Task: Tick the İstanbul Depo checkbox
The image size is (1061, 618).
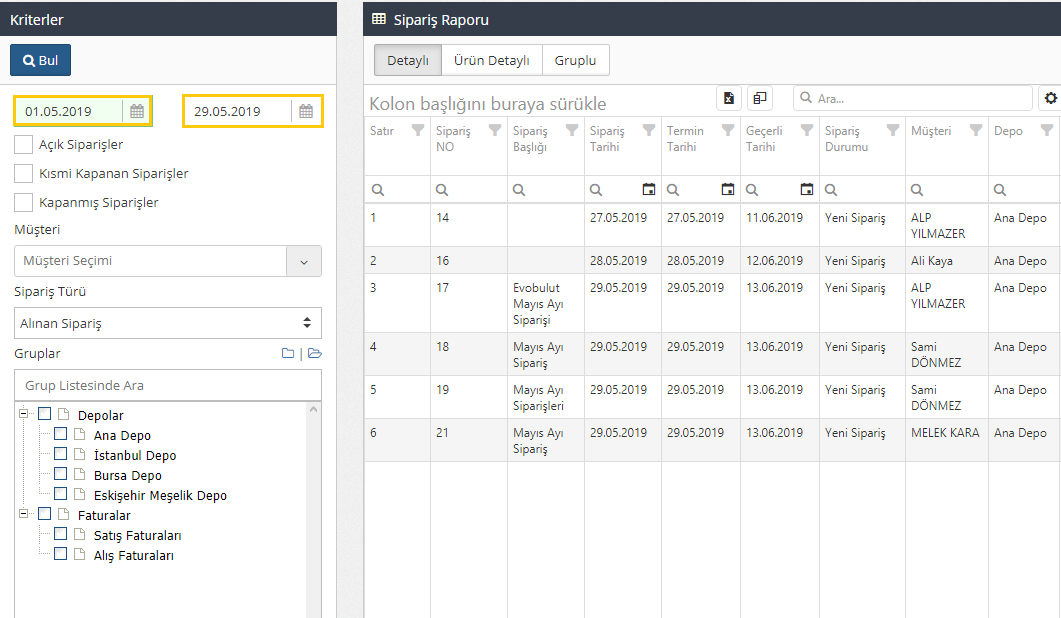Action: coord(61,455)
